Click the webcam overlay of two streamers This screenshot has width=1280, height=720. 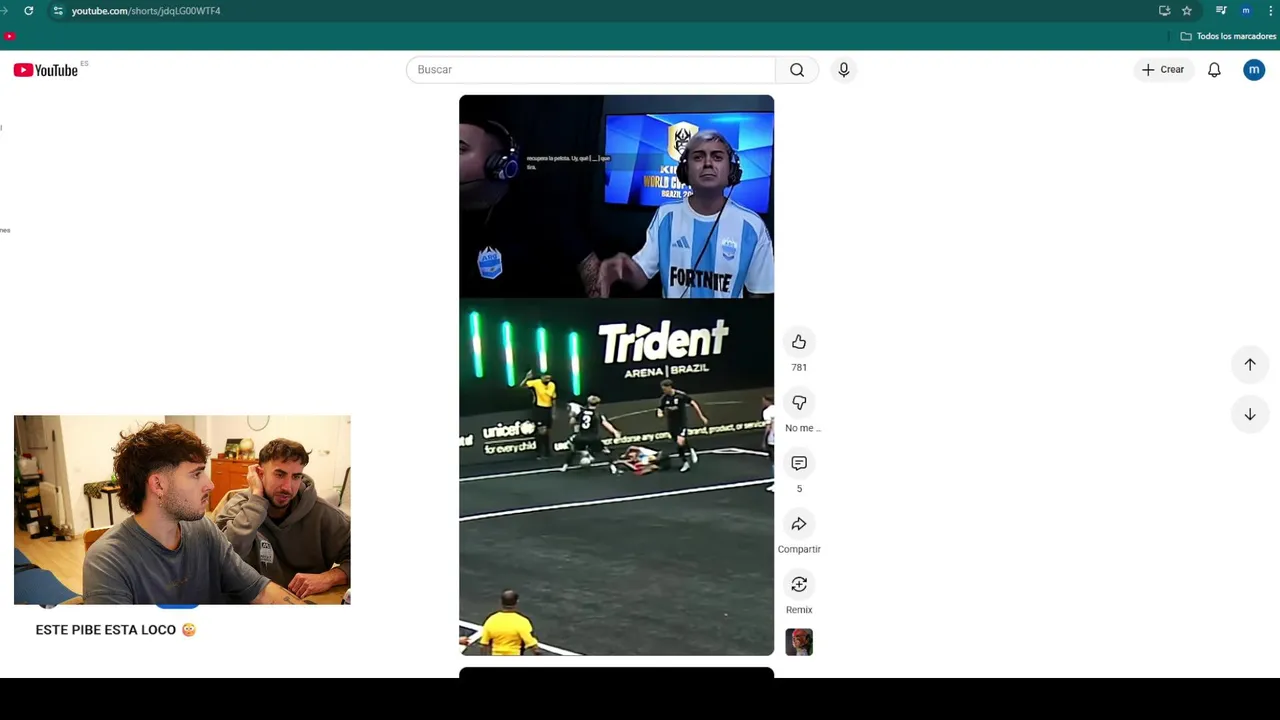point(182,510)
